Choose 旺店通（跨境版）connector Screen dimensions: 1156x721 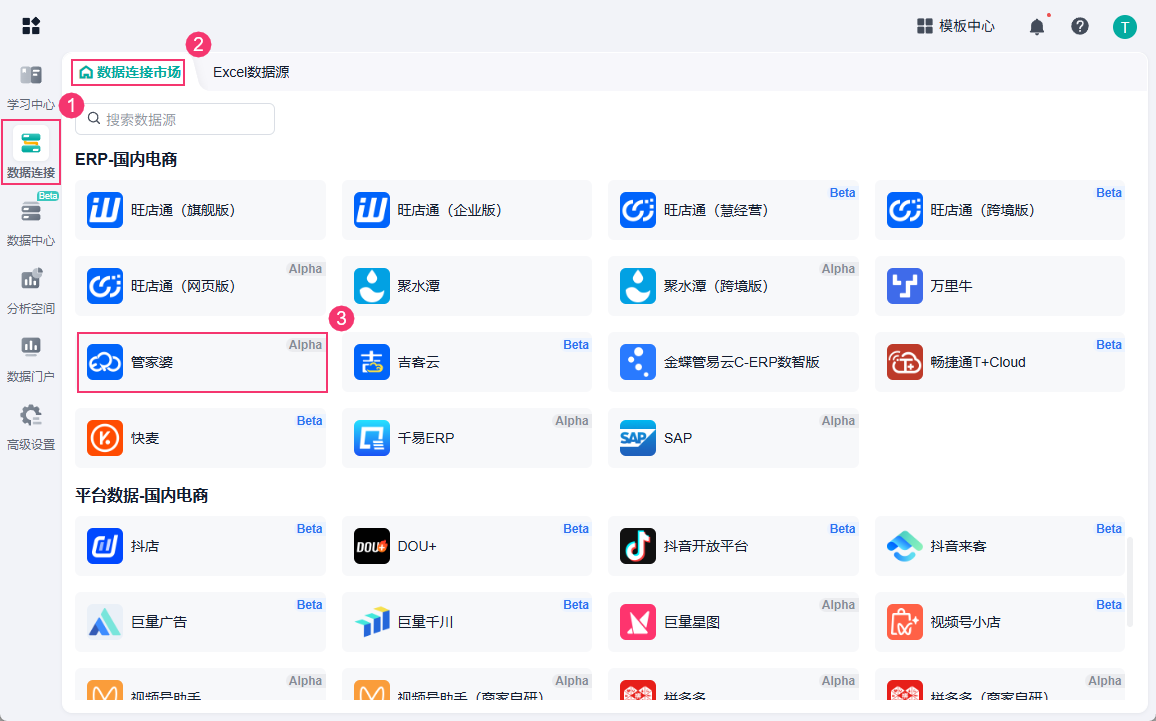(1000, 210)
